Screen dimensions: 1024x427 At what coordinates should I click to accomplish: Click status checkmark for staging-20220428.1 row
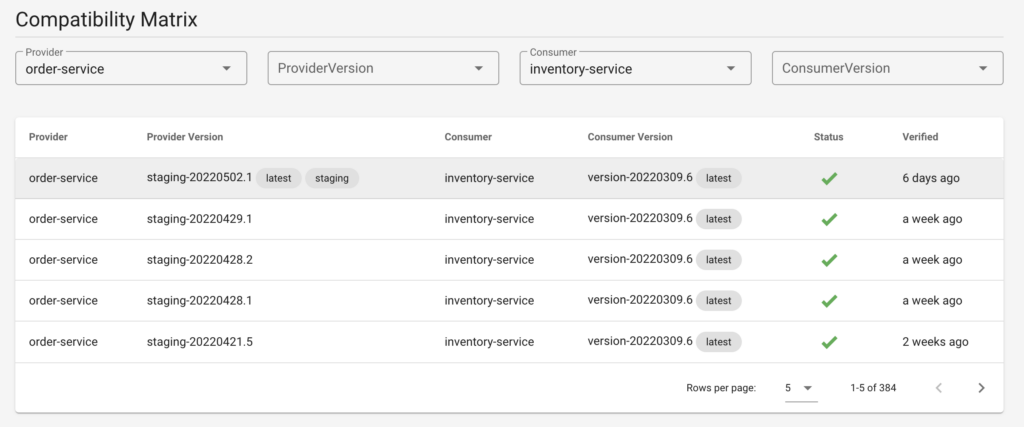point(829,301)
